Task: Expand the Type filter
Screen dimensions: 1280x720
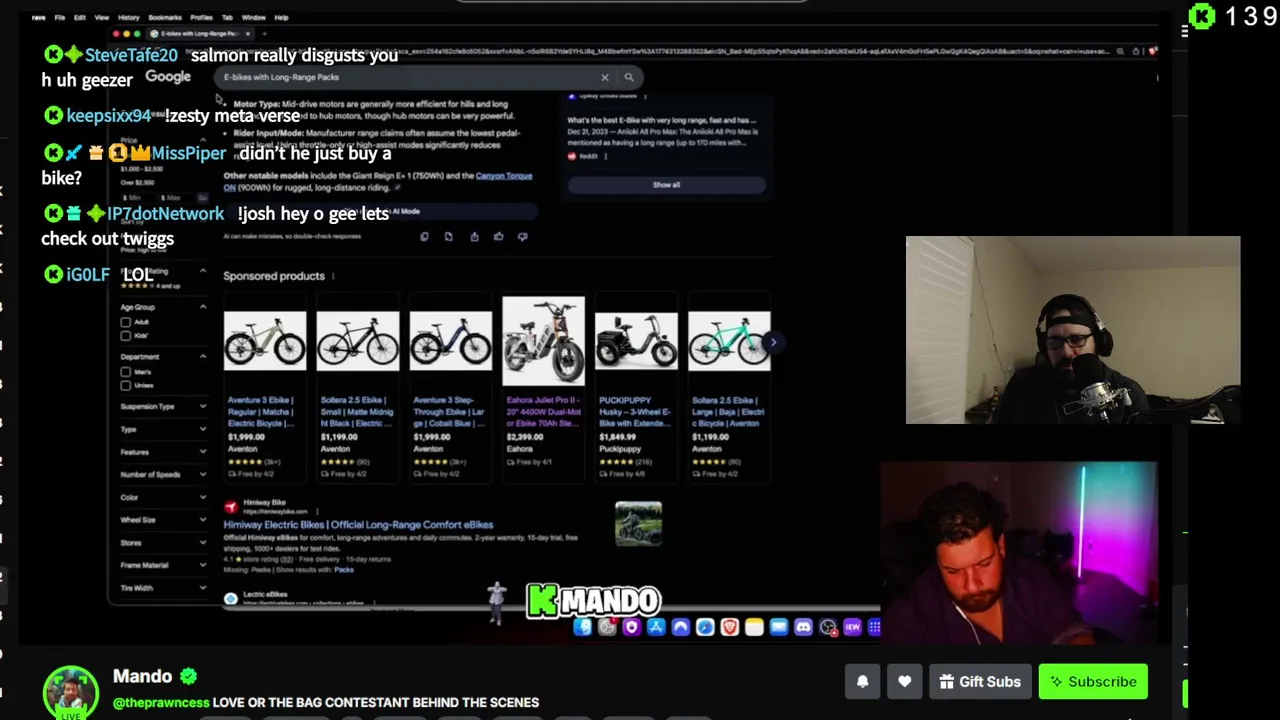Action: (x=203, y=429)
